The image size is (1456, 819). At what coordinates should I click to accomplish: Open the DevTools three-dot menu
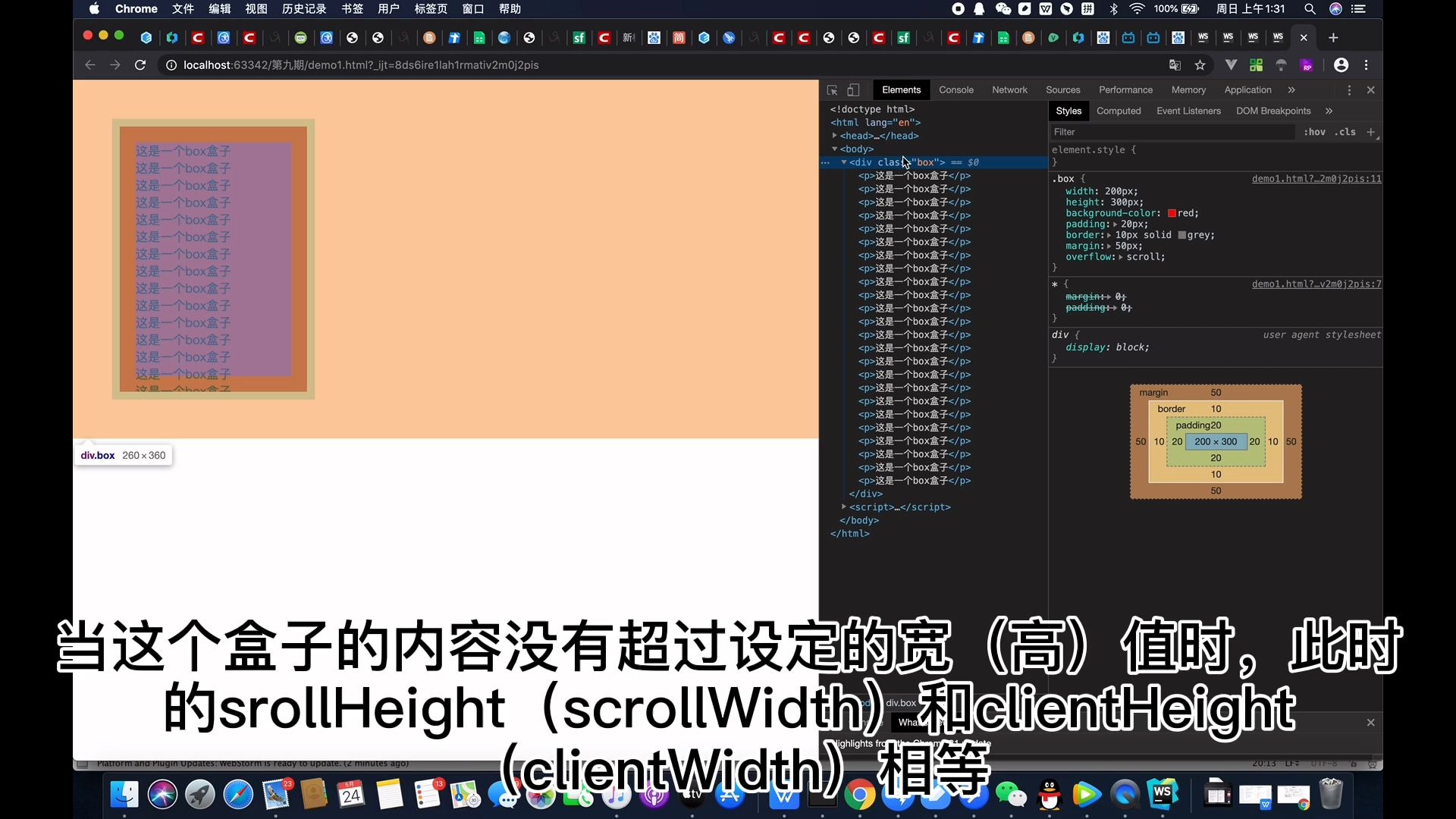1349,89
